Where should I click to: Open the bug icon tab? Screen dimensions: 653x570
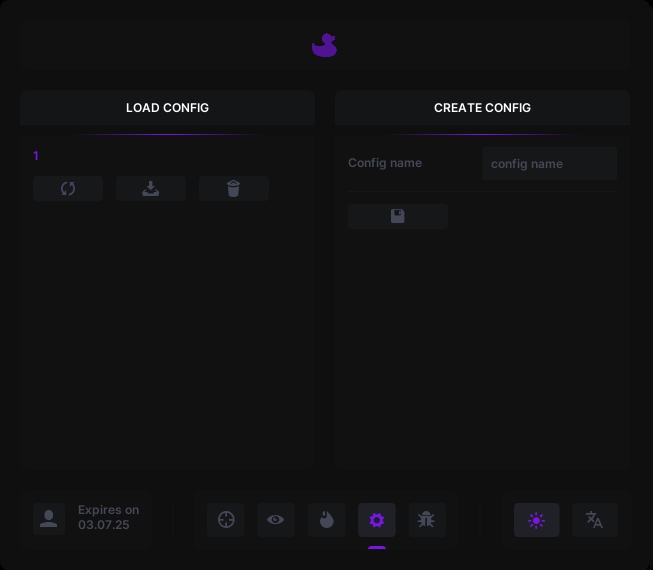(x=427, y=520)
